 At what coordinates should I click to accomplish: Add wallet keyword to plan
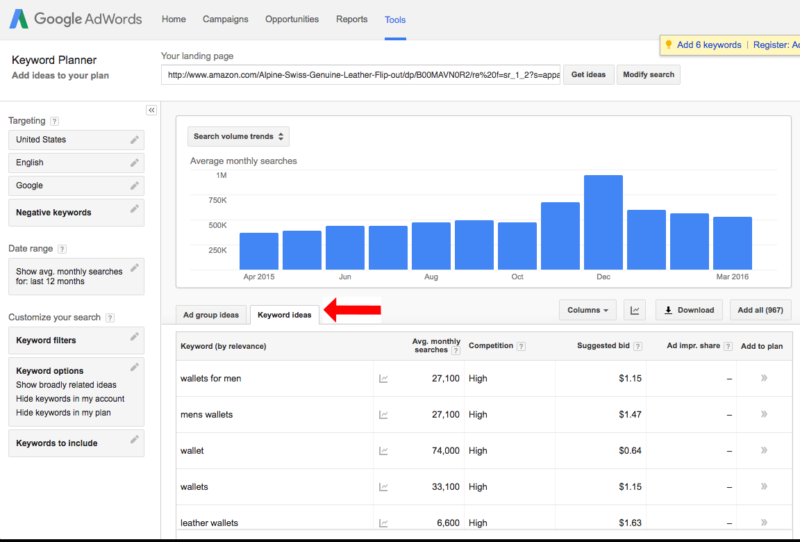coord(764,451)
